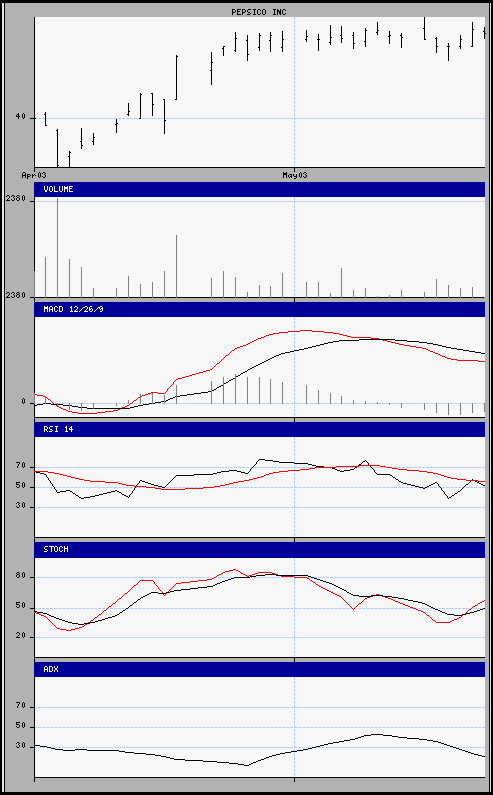
Task: Click the STOCH 20 level label
Action: (20, 636)
